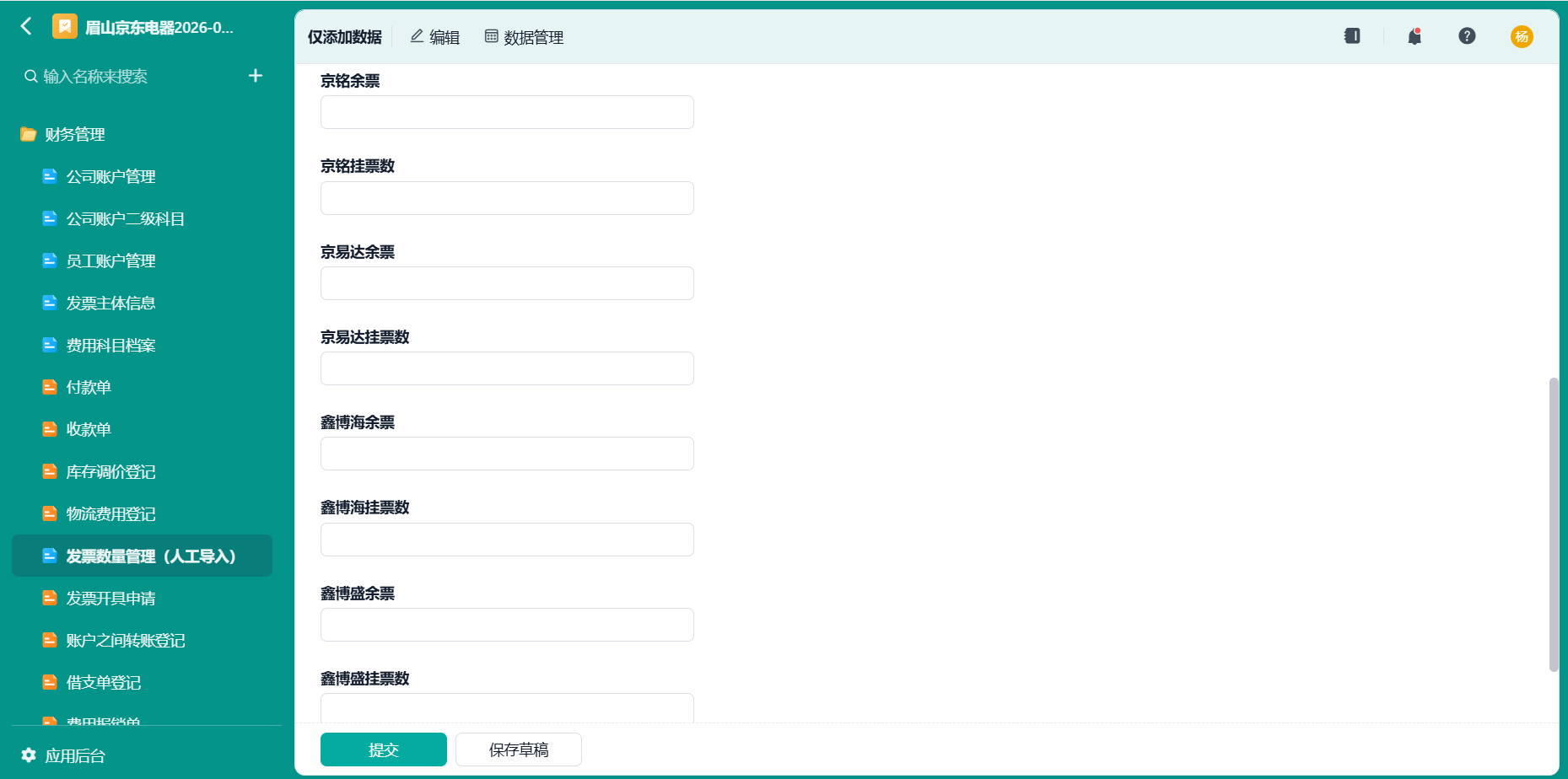Click the form vertical scrollbar
Image resolution: width=1568 pixels, height=779 pixels.
(x=1554, y=524)
